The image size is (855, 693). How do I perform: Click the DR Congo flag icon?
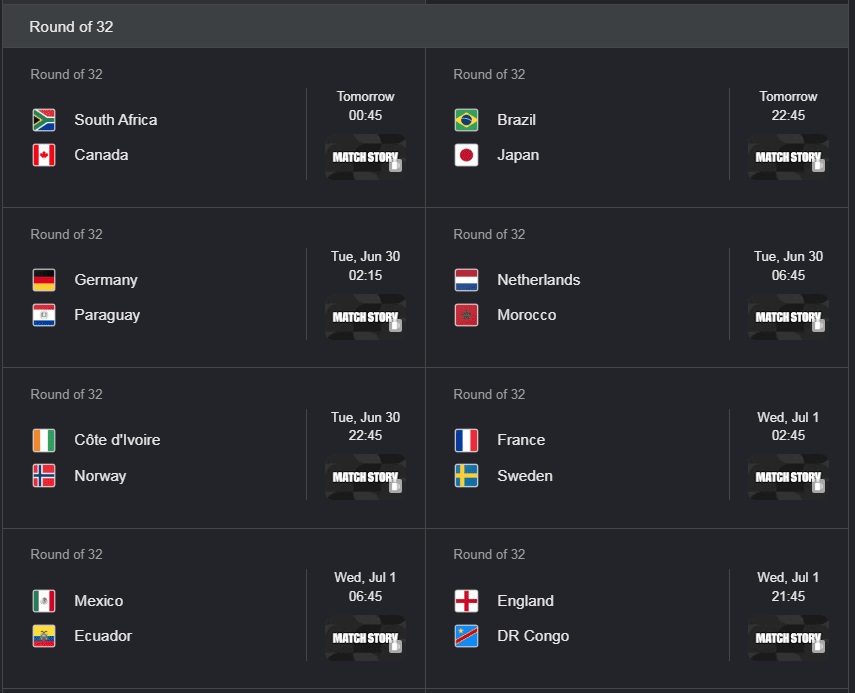466,636
